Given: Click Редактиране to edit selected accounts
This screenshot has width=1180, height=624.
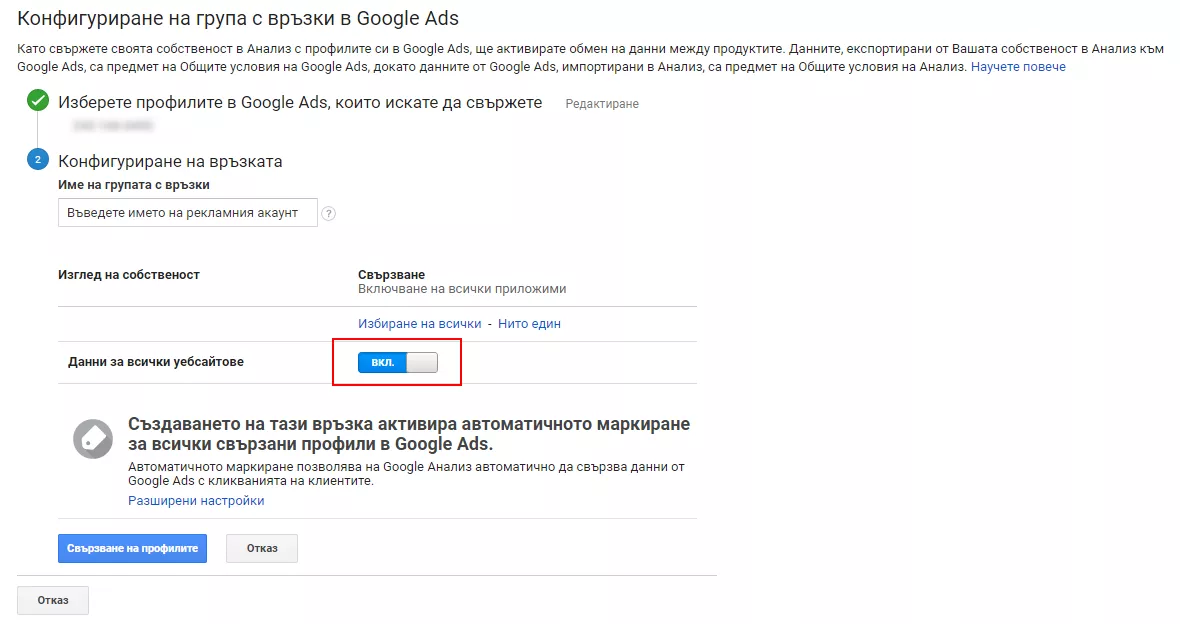Looking at the screenshot, I should (602, 104).
